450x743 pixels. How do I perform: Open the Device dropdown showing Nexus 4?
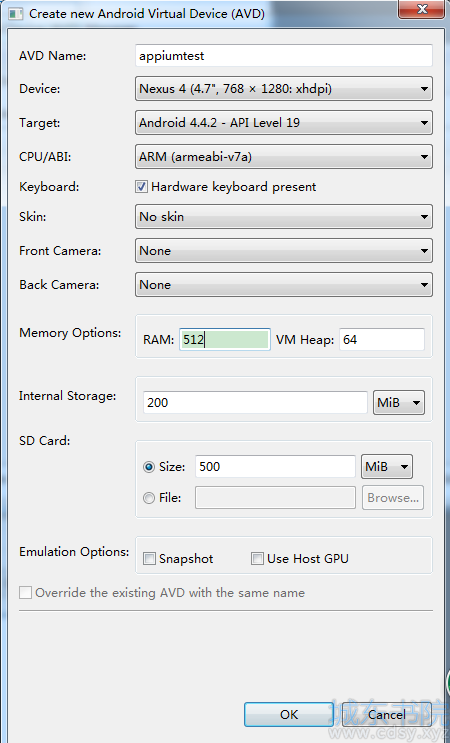tap(284, 89)
